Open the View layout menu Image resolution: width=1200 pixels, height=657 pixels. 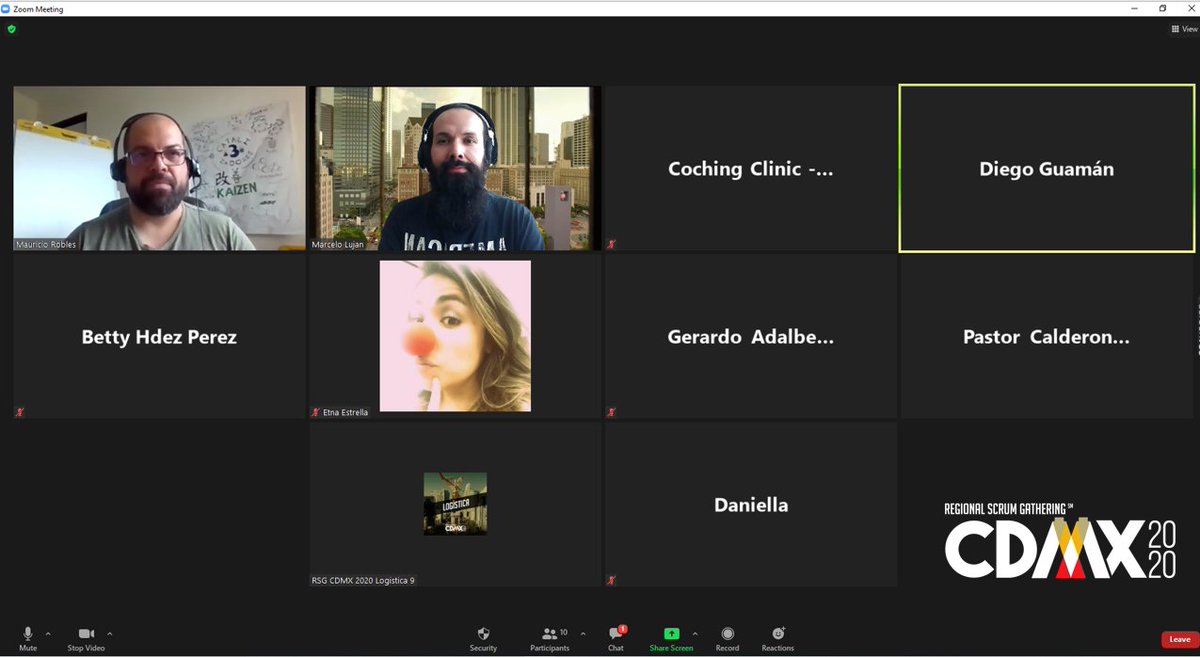1185,29
